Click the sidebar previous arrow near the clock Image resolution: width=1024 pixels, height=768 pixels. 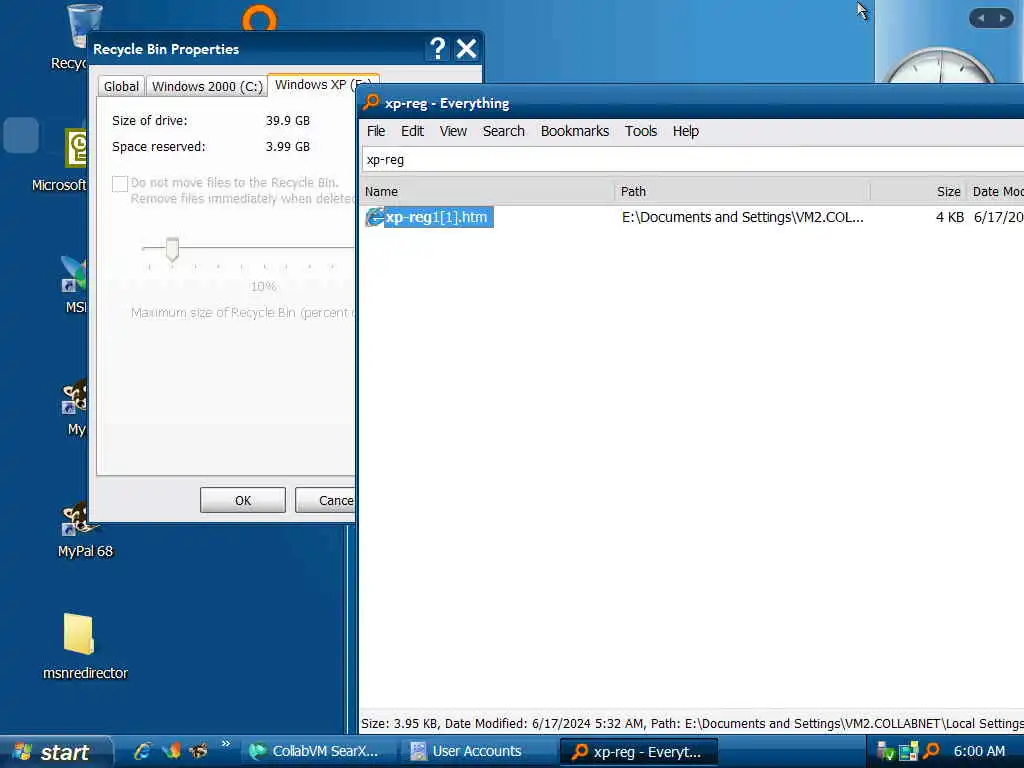[x=981, y=18]
